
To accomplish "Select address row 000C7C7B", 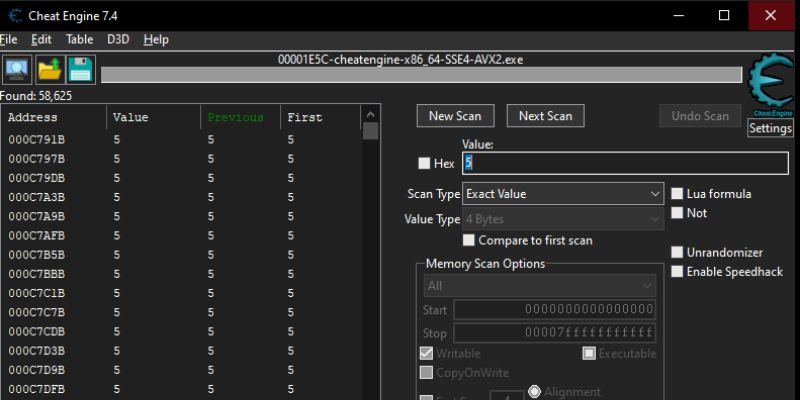I will tap(182, 312).
